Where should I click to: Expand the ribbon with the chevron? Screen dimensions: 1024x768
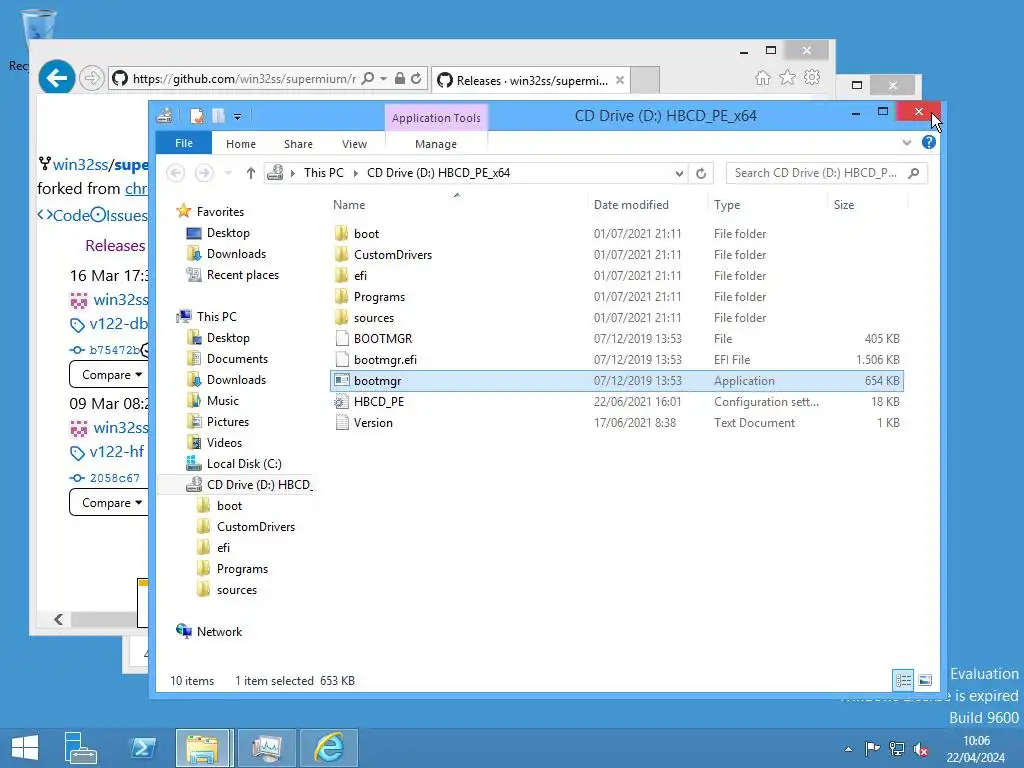coord(906,142)
